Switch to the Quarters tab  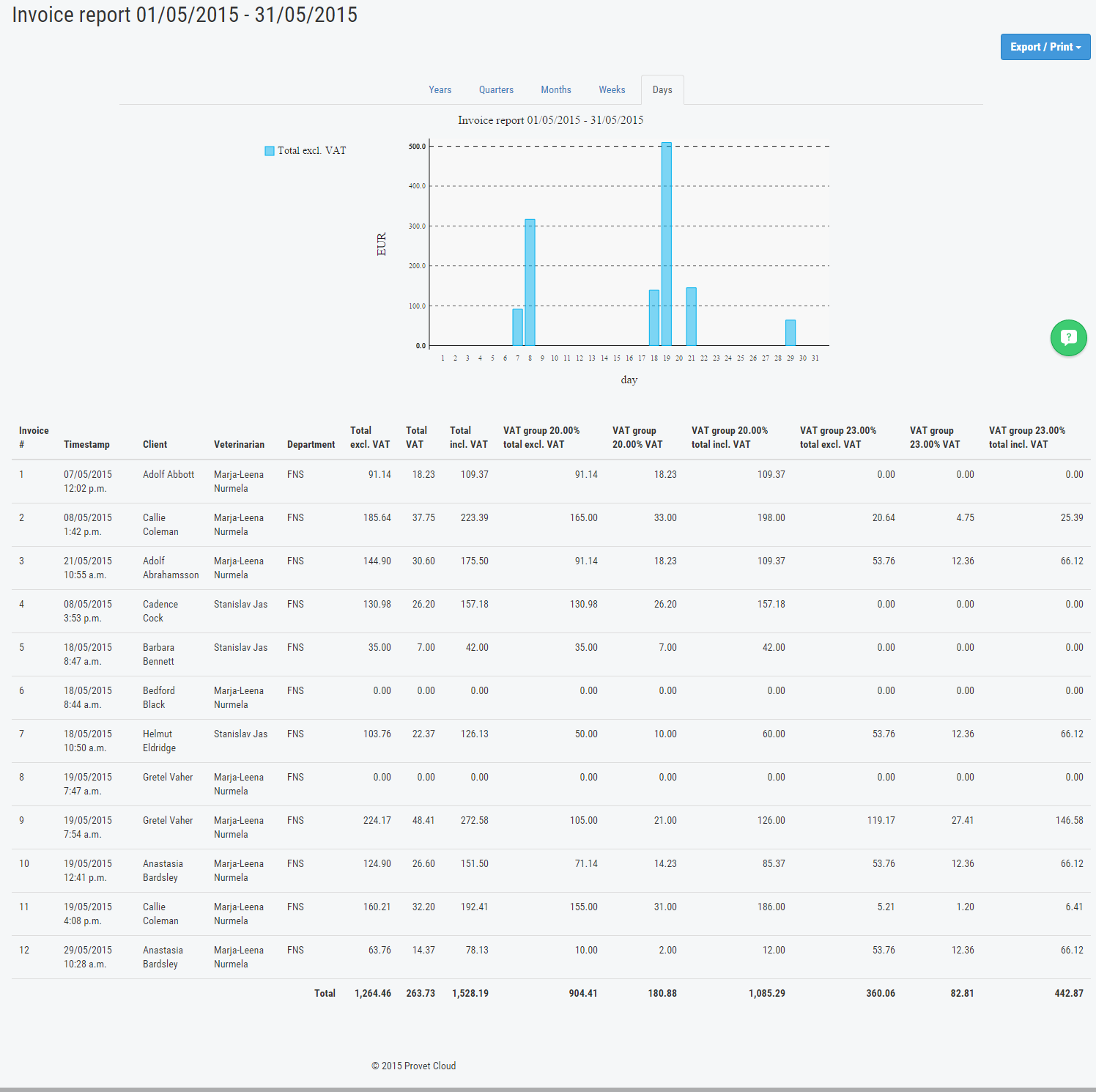496,89
